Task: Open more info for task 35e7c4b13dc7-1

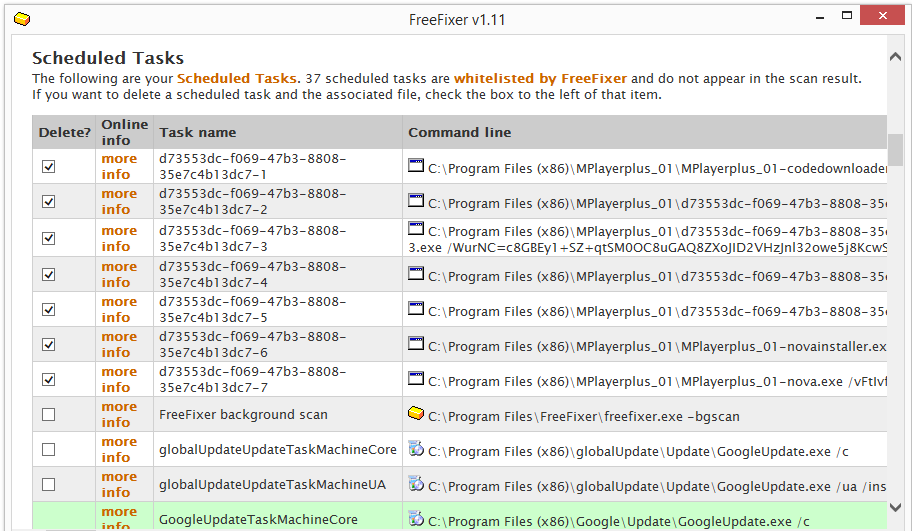Action: tap(119, 166)
